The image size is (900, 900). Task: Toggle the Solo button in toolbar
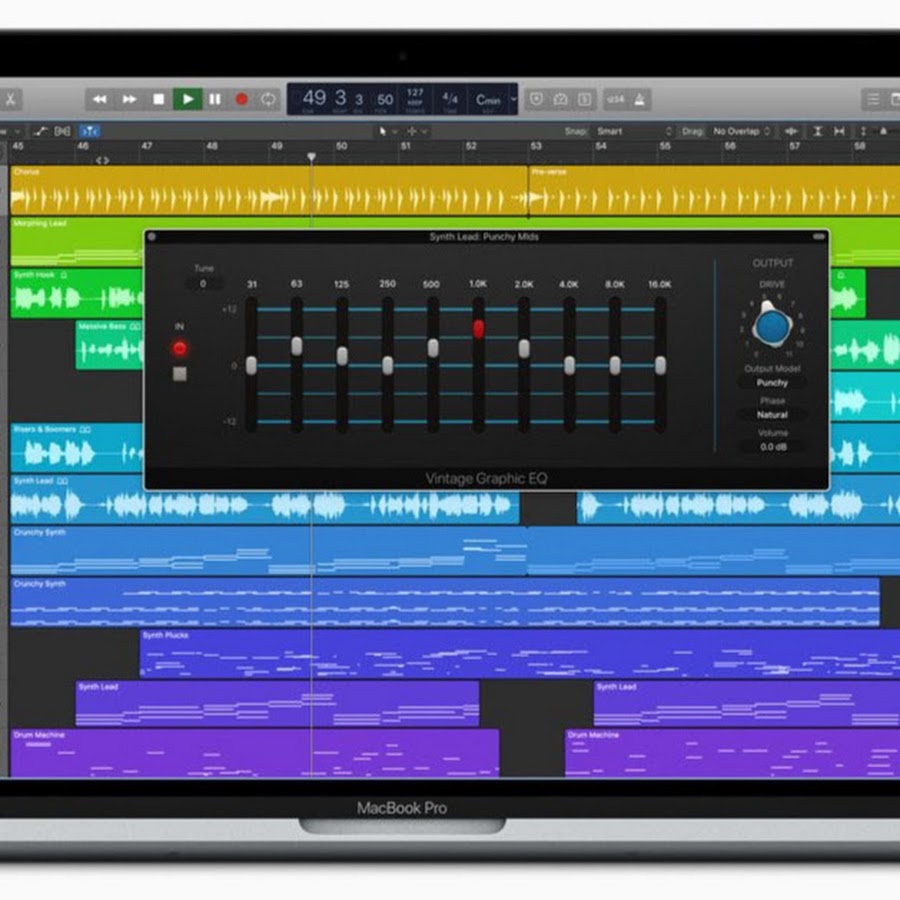(584, 99)
